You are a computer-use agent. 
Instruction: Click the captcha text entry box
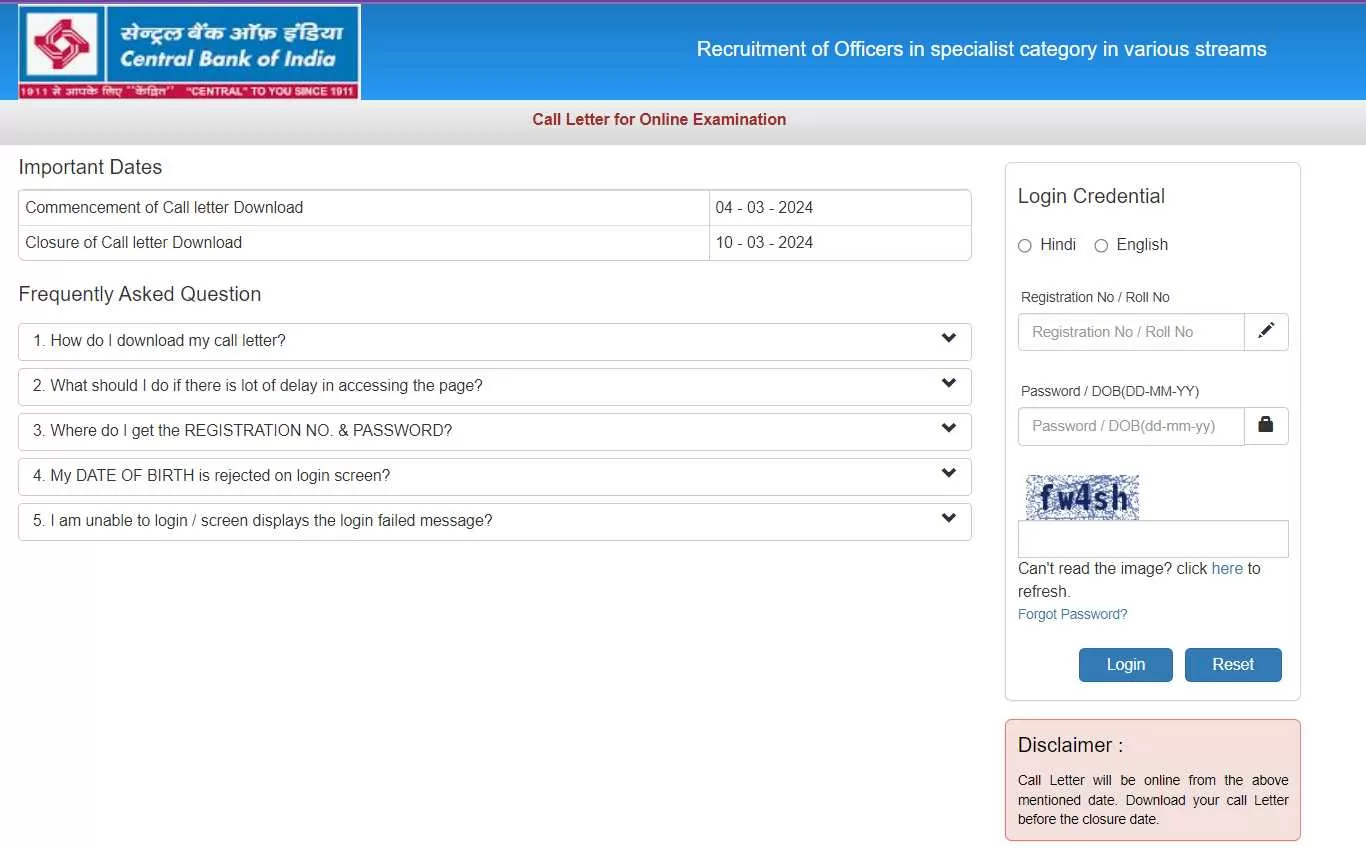pyautogui.click(x=1152, y=539)
